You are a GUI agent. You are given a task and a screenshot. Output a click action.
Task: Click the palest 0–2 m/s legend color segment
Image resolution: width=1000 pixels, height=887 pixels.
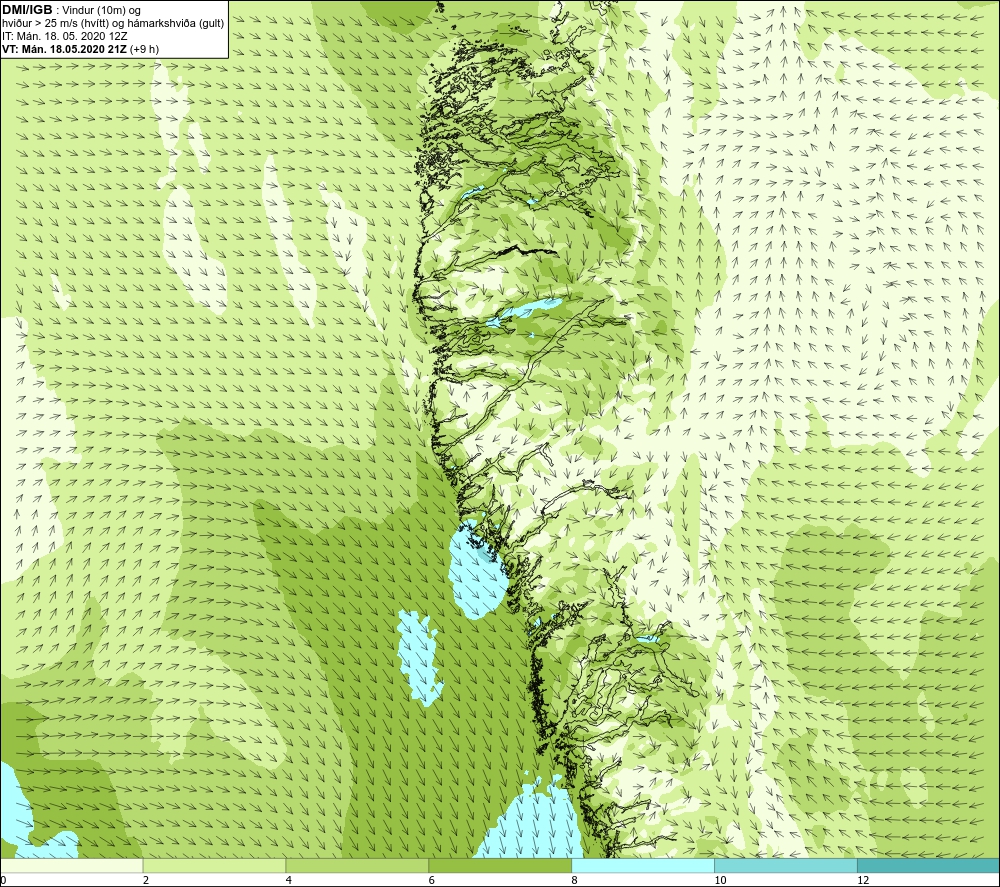(71, 865)
